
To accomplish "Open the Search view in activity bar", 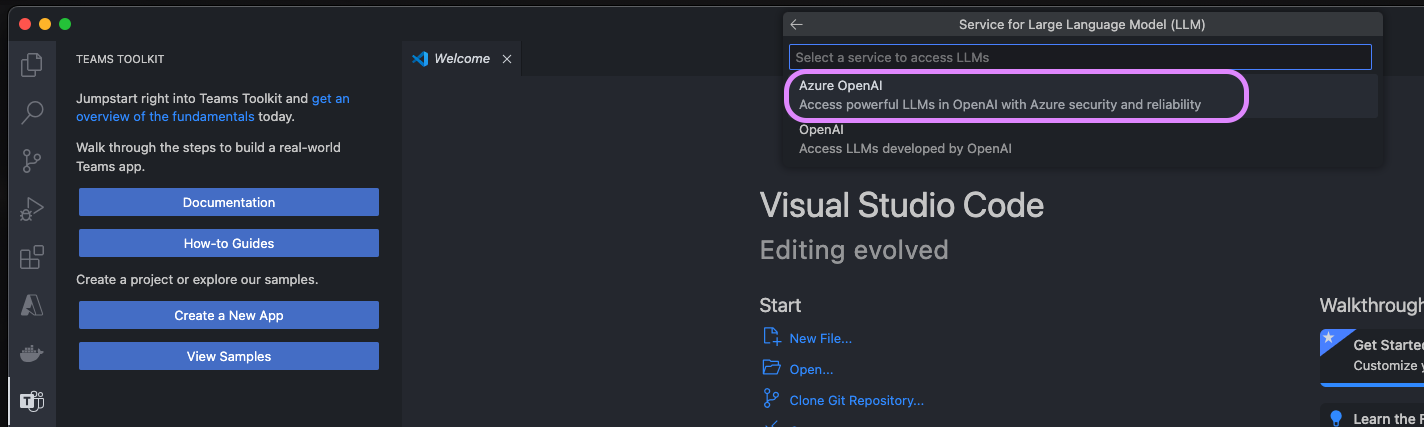I will [x=32, y=111].
